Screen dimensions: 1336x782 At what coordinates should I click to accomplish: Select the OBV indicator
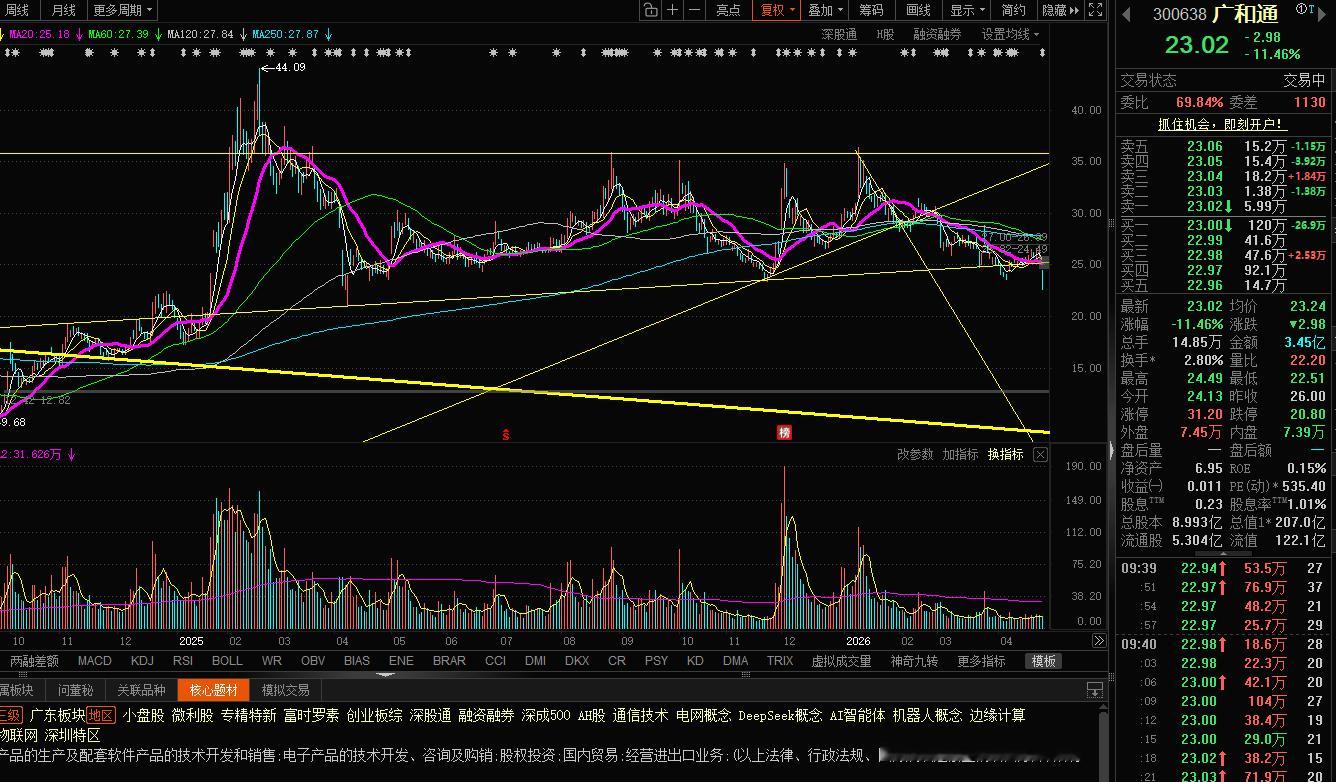pos(313,661)
